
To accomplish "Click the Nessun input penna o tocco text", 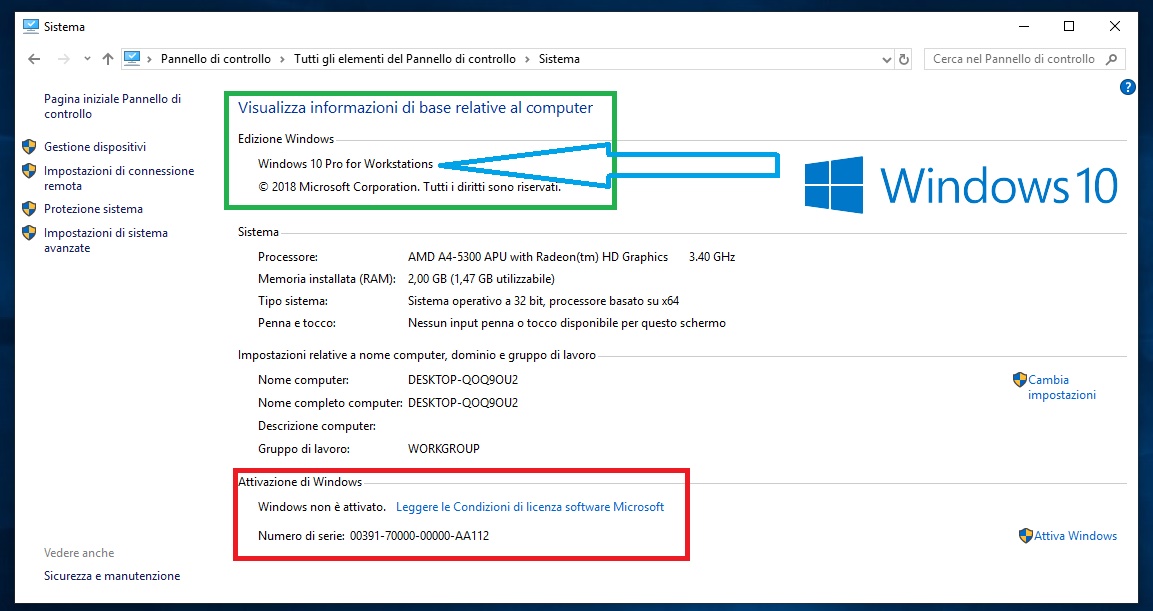I will pos(567,323).
